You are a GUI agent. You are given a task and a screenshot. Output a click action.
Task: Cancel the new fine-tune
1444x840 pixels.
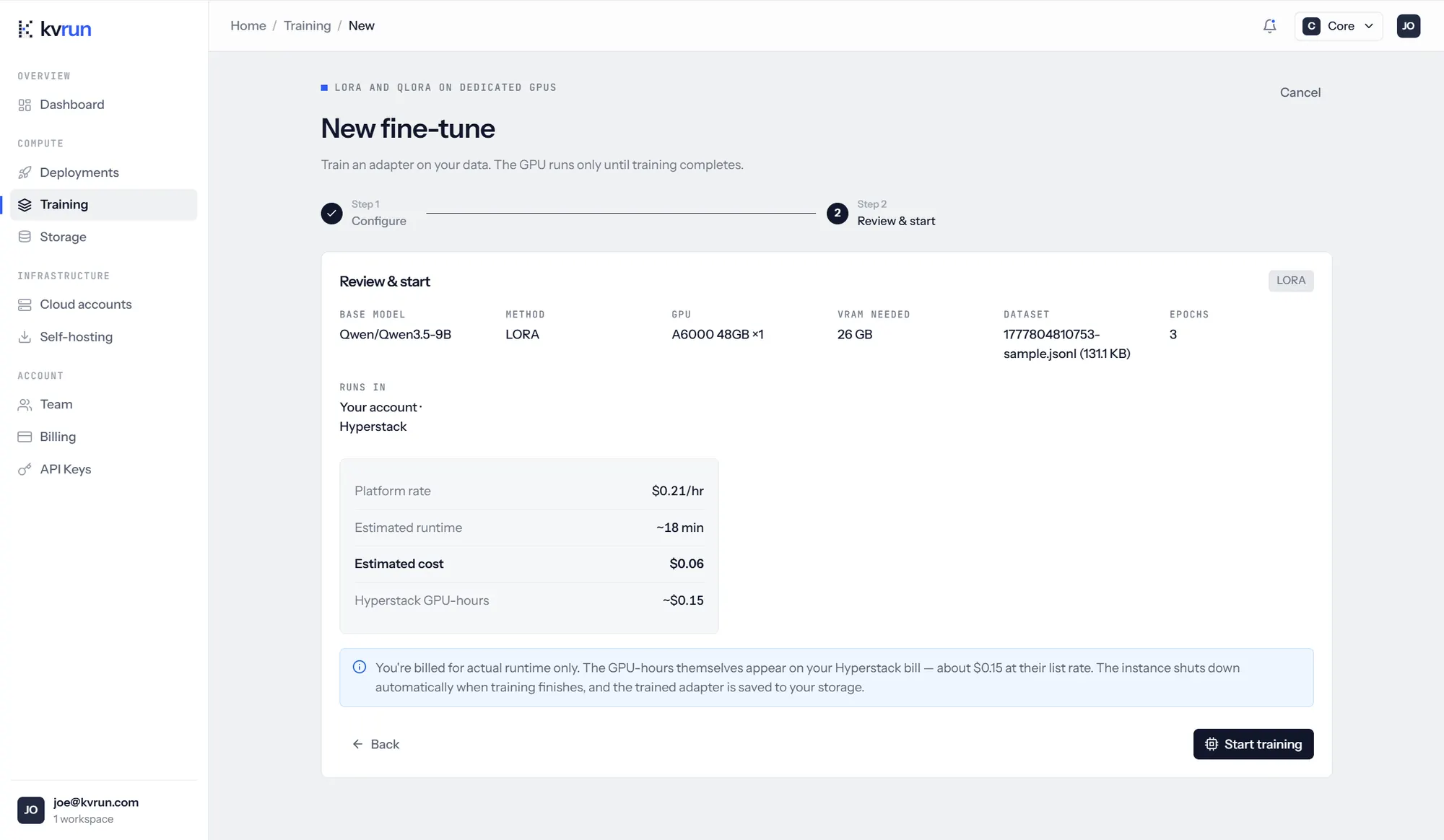(1300, 92)
